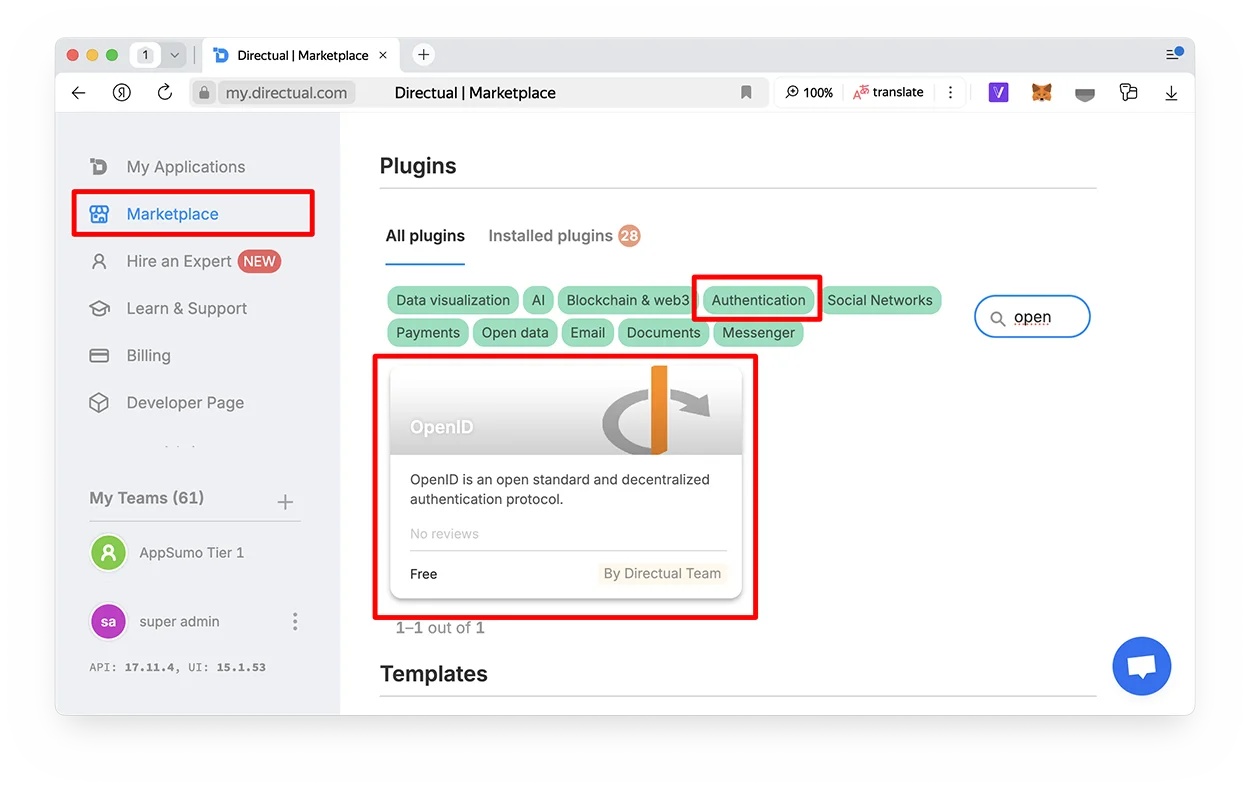Open the support chat bubble
The height and width of the screenshot is (788, 1250).
click(1142, 666)
